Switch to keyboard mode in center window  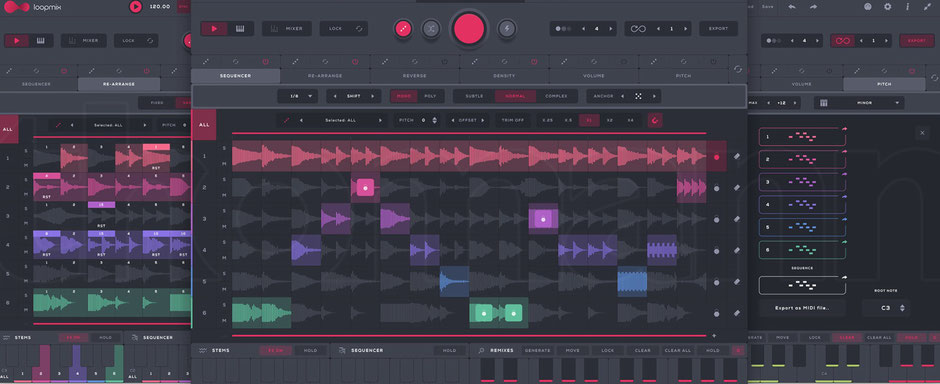240,28
